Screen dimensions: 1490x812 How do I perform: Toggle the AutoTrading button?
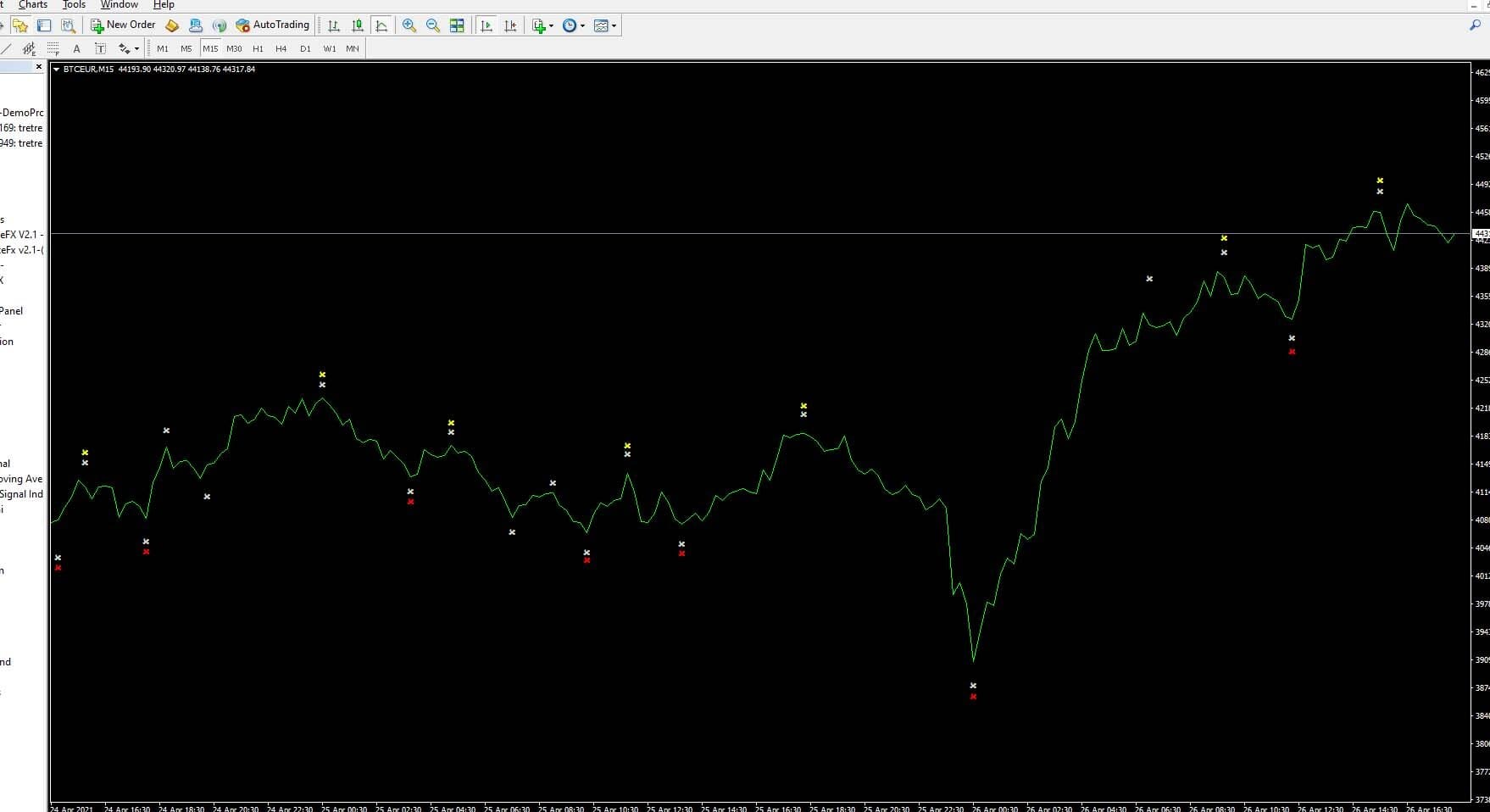tap(273, 25)
